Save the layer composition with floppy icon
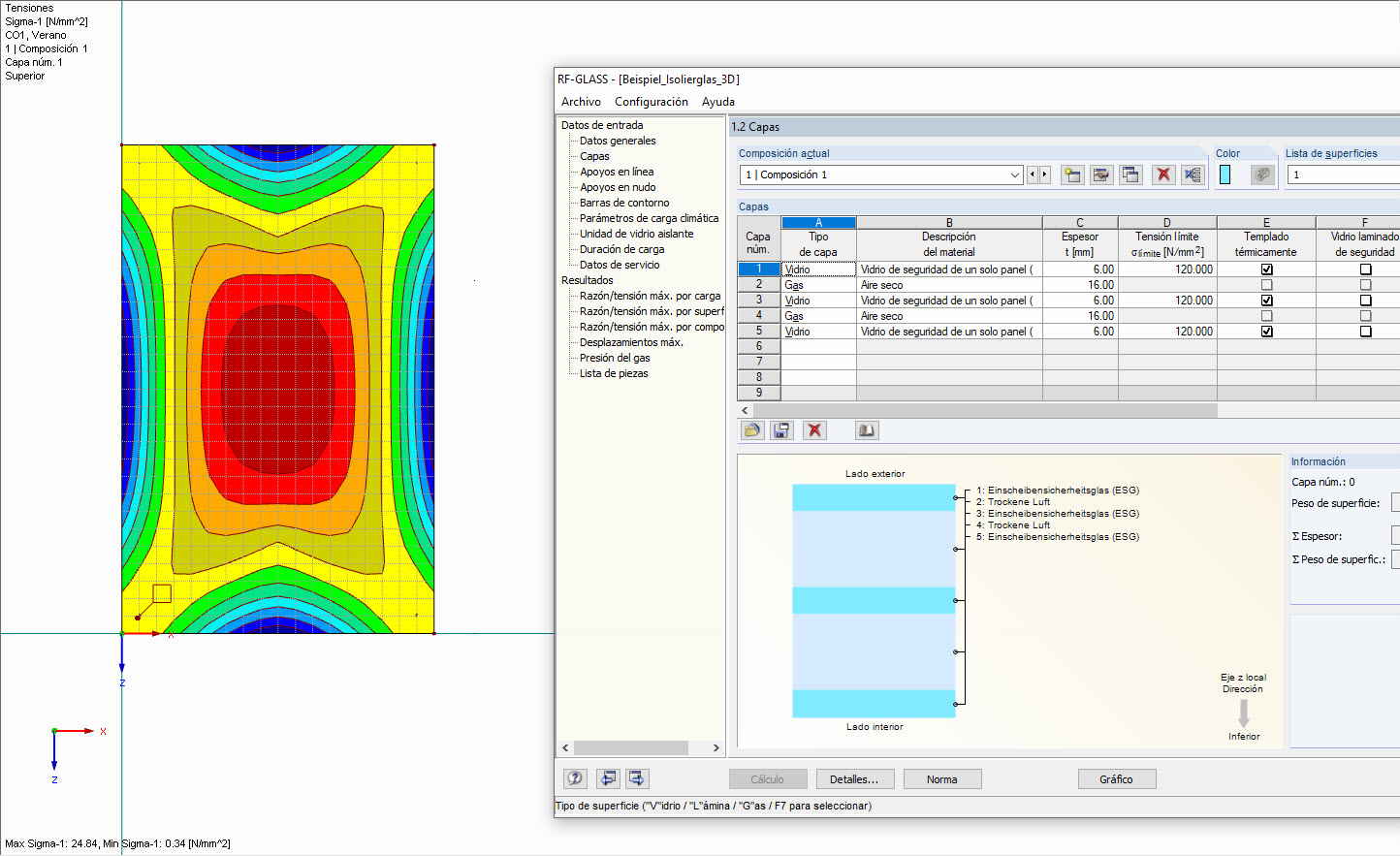This screenshot has height=856, width=1400. coord(781,430)
